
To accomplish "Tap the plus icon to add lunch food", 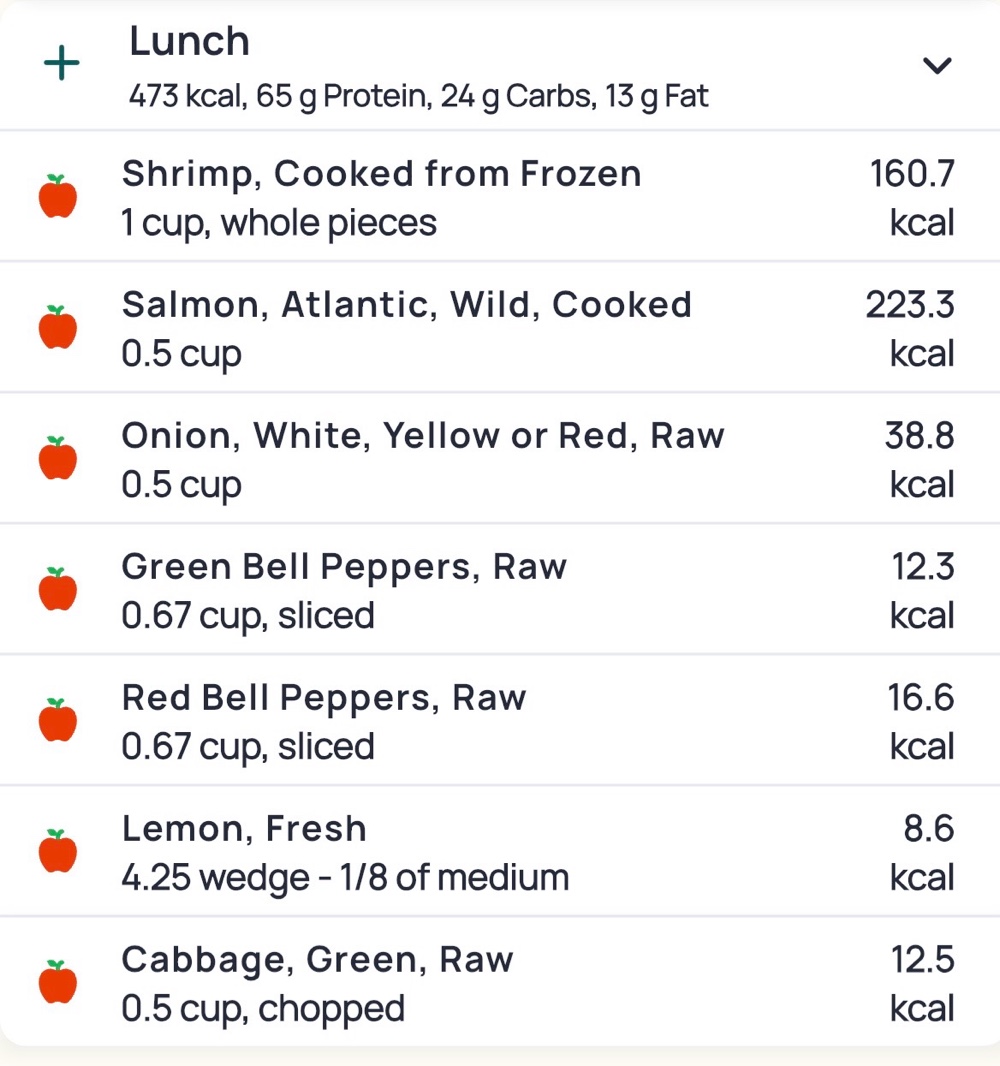I will [61, 63].
